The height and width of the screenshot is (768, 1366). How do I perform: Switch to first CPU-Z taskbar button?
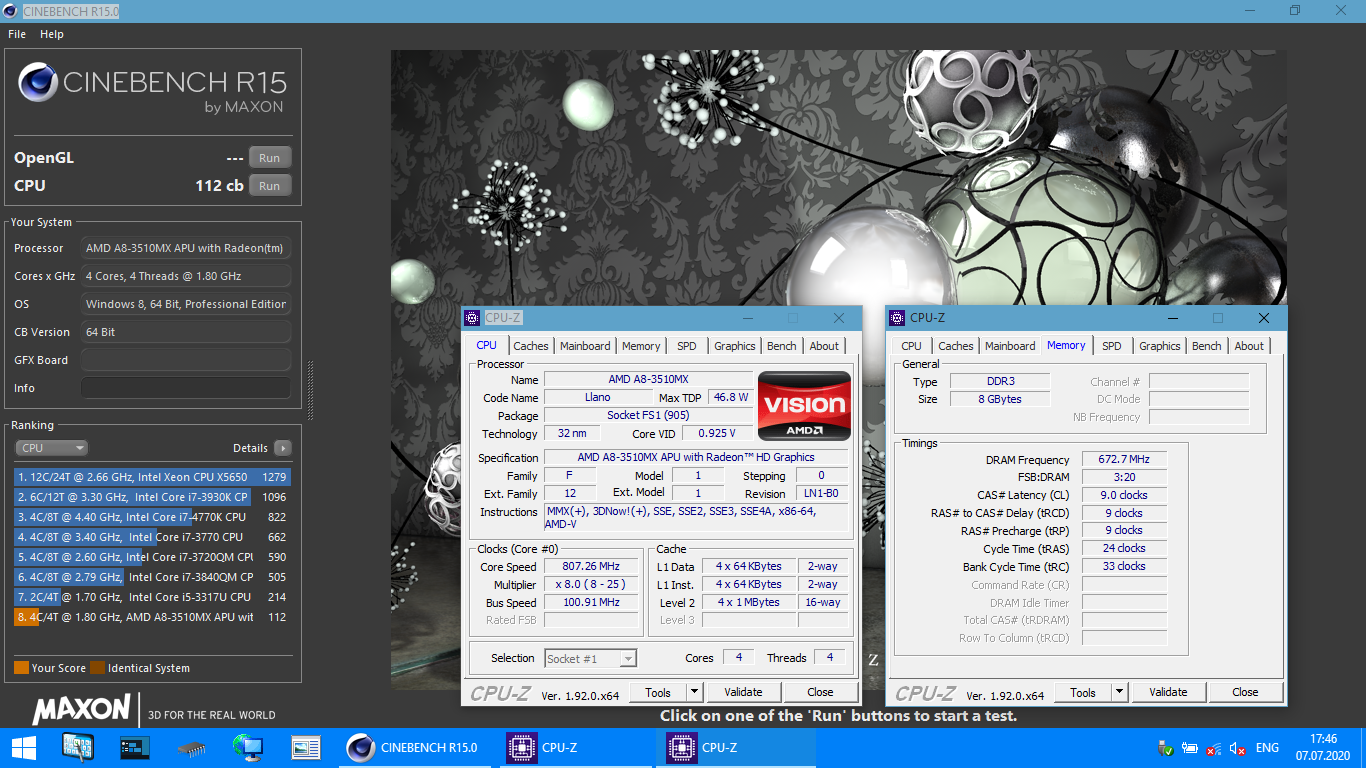[x=577, y=747]
